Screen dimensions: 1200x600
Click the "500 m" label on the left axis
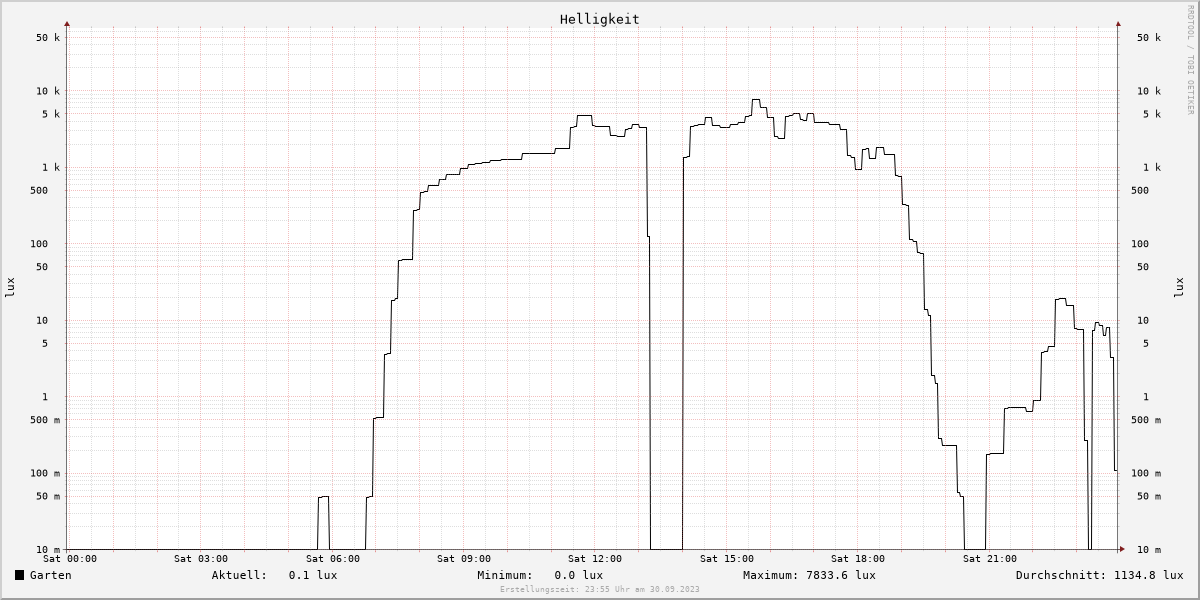click(x=45, y=420)
